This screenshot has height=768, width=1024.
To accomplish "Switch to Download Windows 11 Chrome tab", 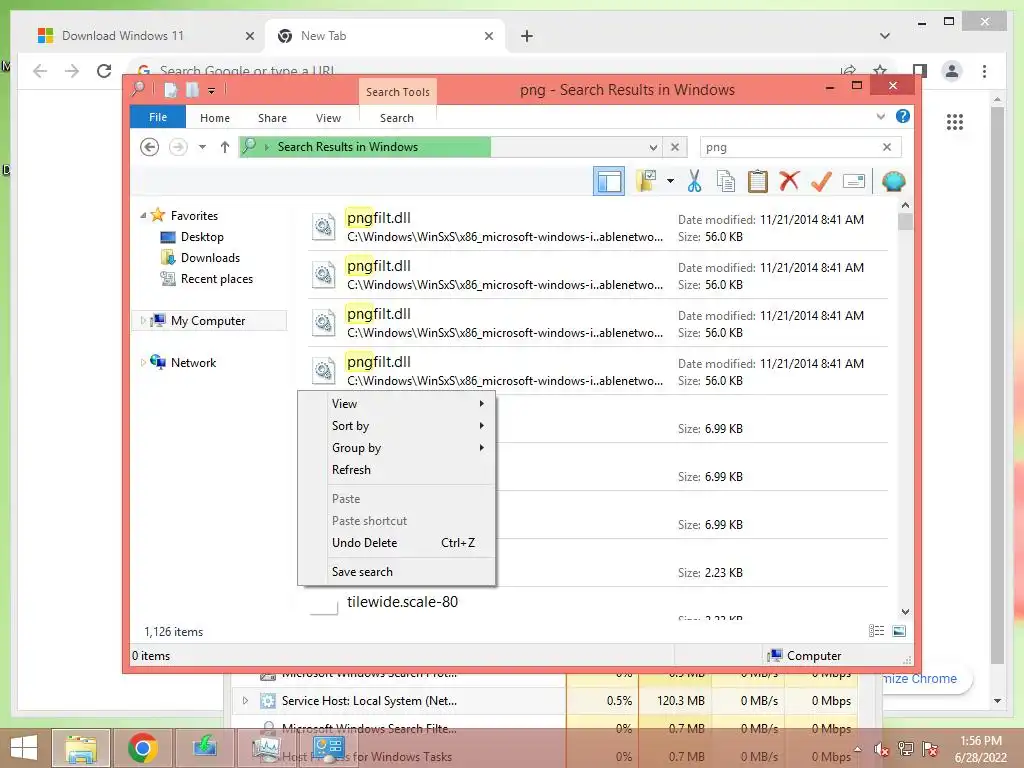I will 123,36.
